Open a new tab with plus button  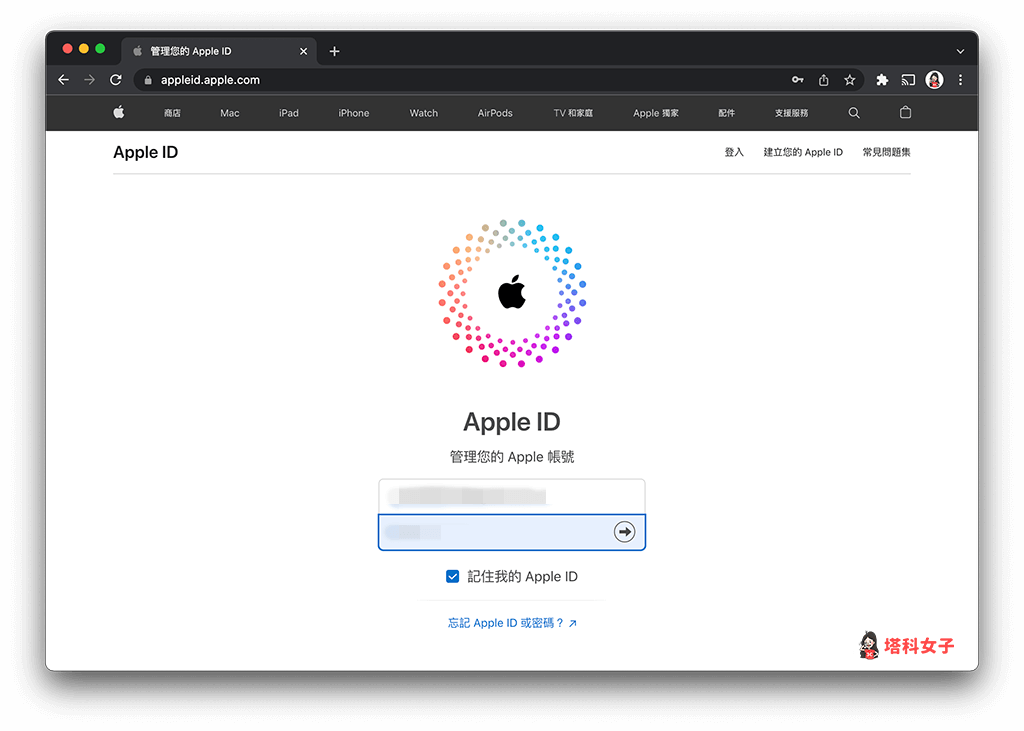(x=334, y=51)
